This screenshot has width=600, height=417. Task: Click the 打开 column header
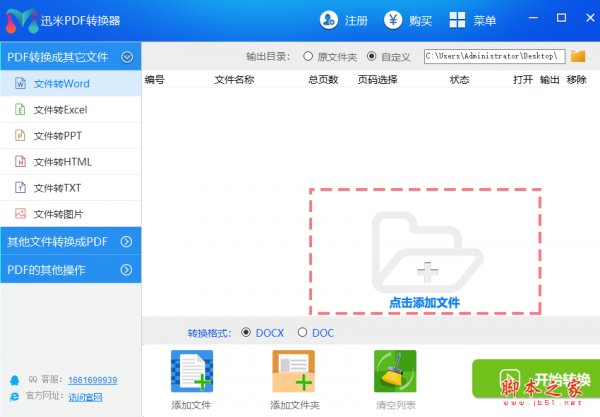click(523, 80)
